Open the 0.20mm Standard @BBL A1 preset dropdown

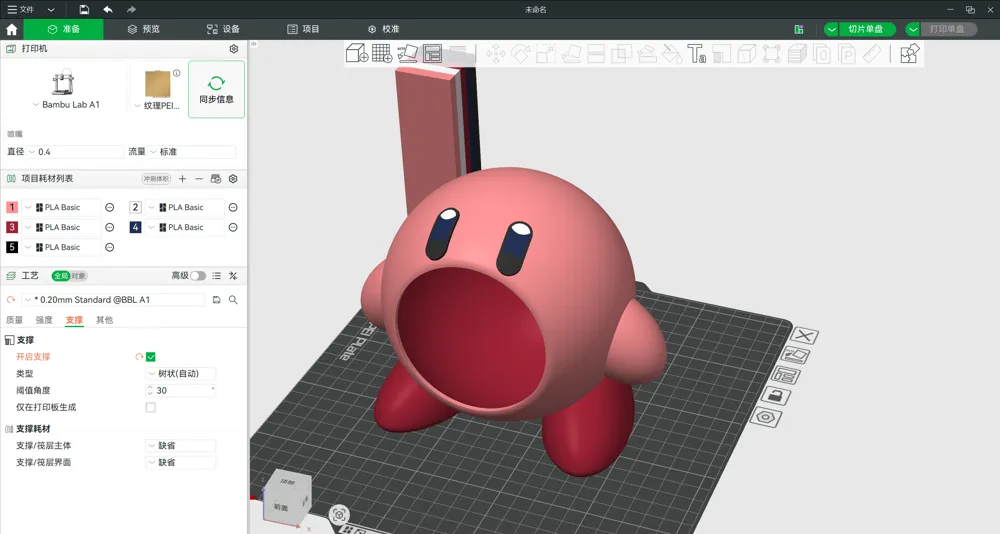pos(113,300)
